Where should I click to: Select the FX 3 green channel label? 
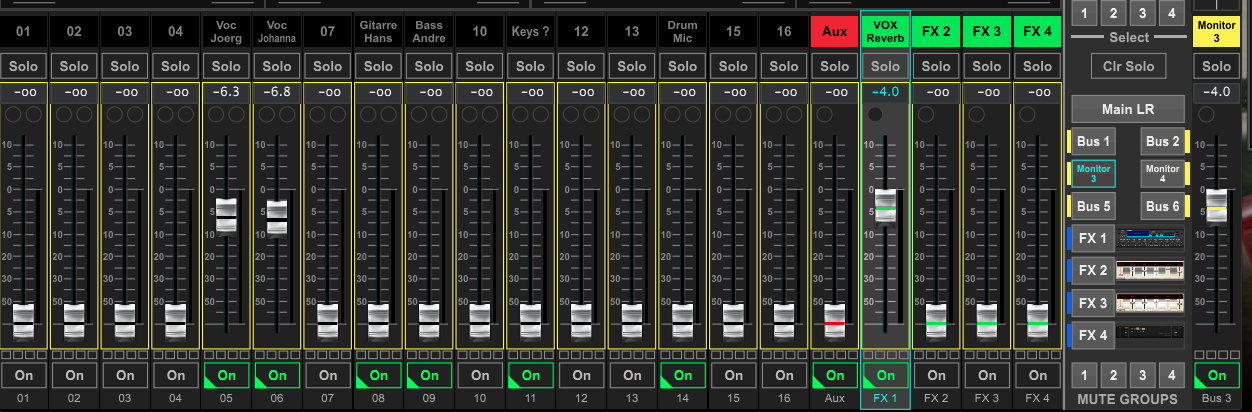(x=987, y=31)
